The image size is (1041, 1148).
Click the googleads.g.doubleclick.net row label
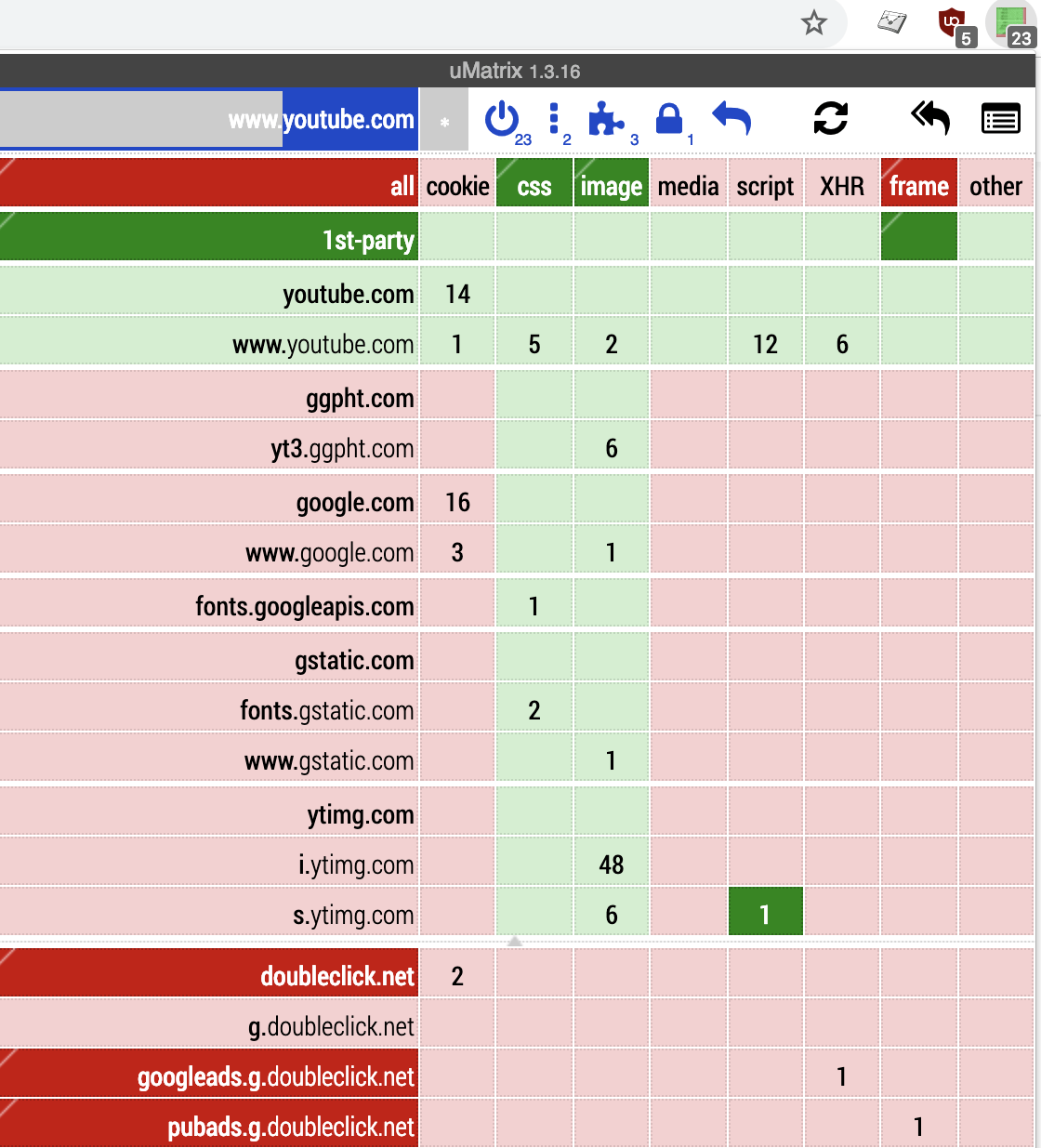coord(276,1075)
